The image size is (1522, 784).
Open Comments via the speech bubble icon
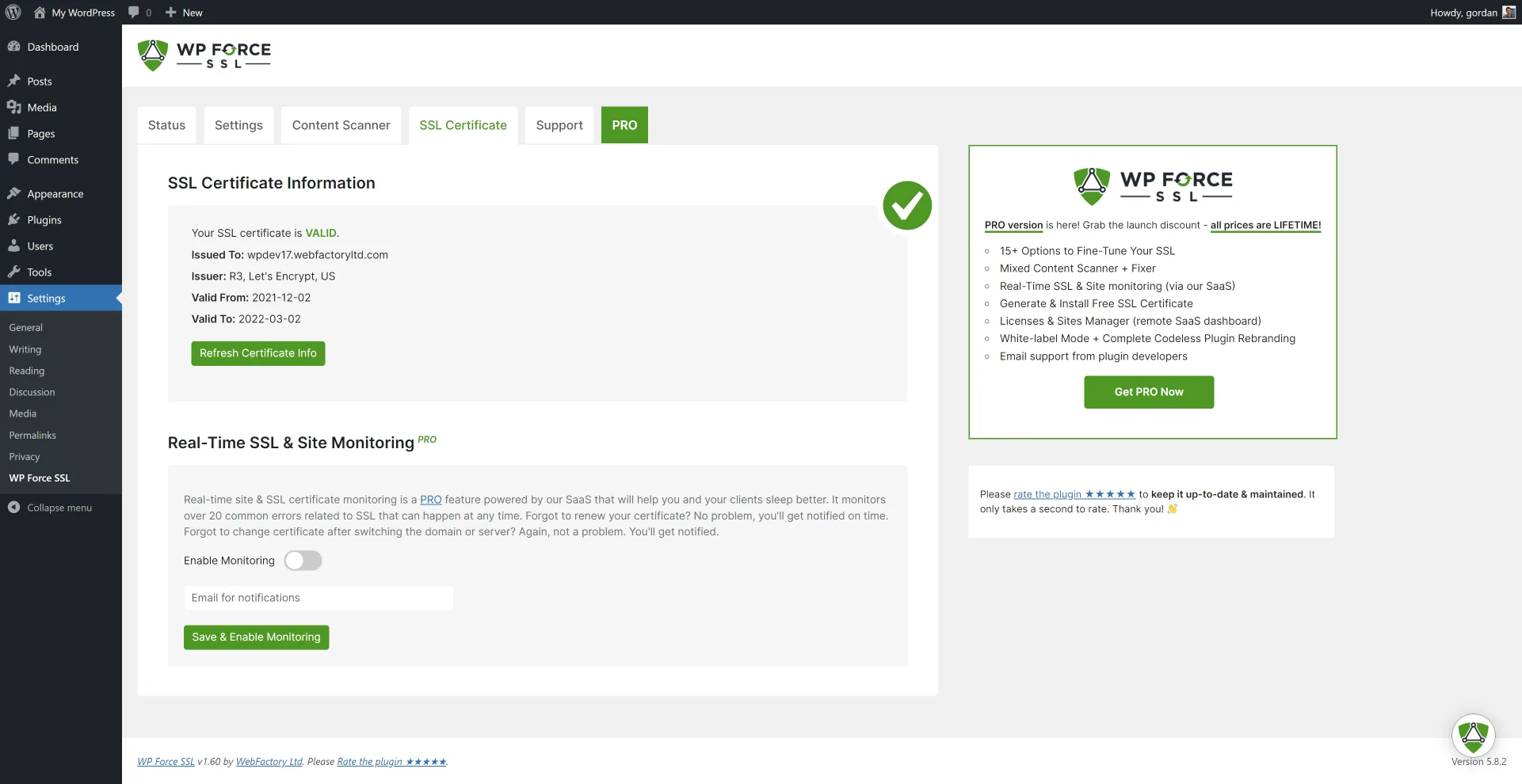click(14, 159)
